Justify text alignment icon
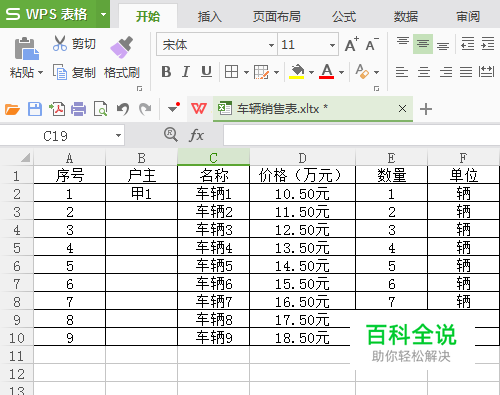 coord(466,72)
